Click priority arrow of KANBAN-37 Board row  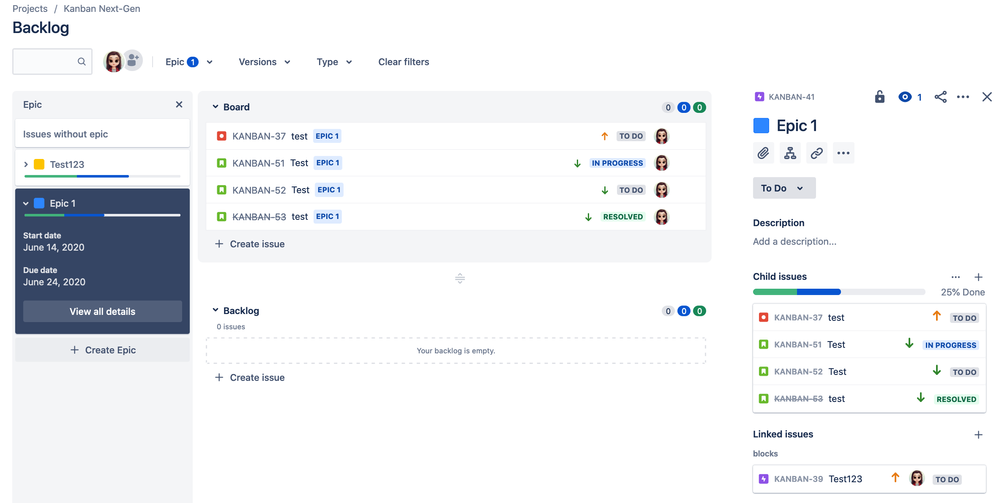(605, 136)
